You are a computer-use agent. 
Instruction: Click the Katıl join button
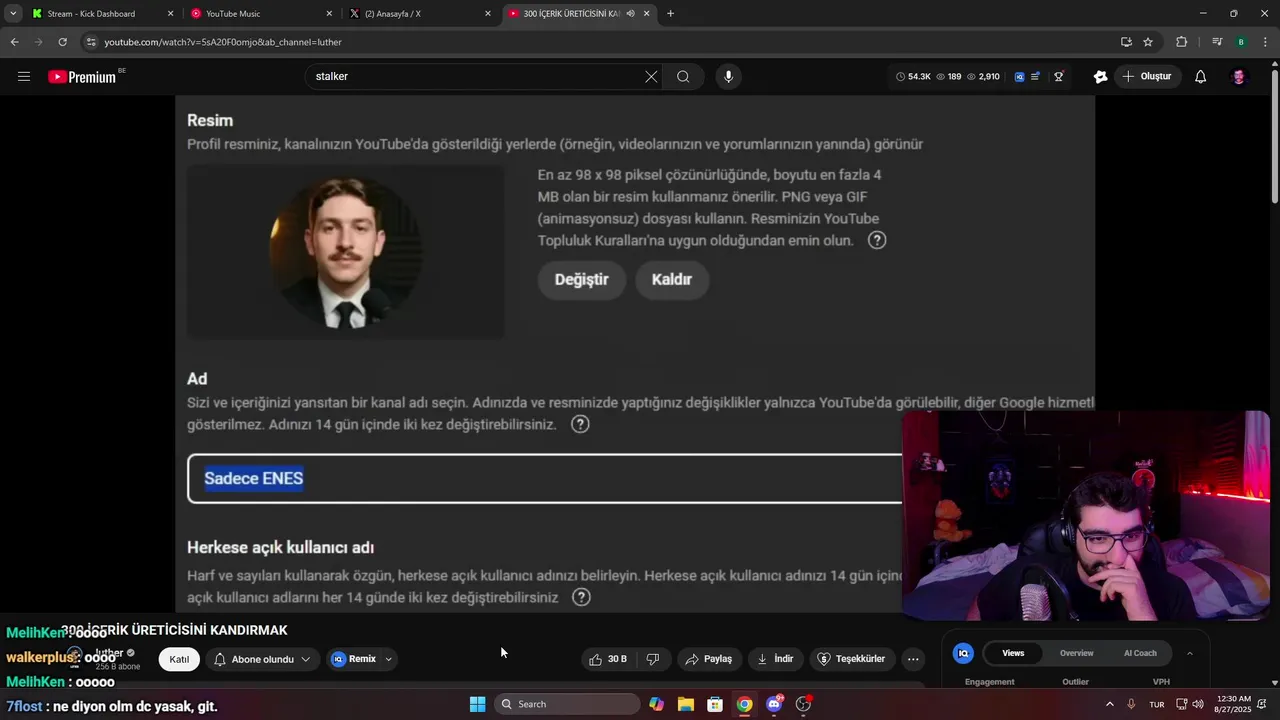(179, 659)
